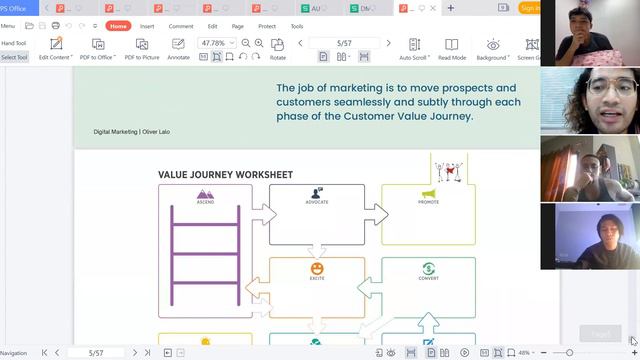This screenshot has height=360, width=640.
Task: Open the Protect ribbon tab
Action: point(267,26)
